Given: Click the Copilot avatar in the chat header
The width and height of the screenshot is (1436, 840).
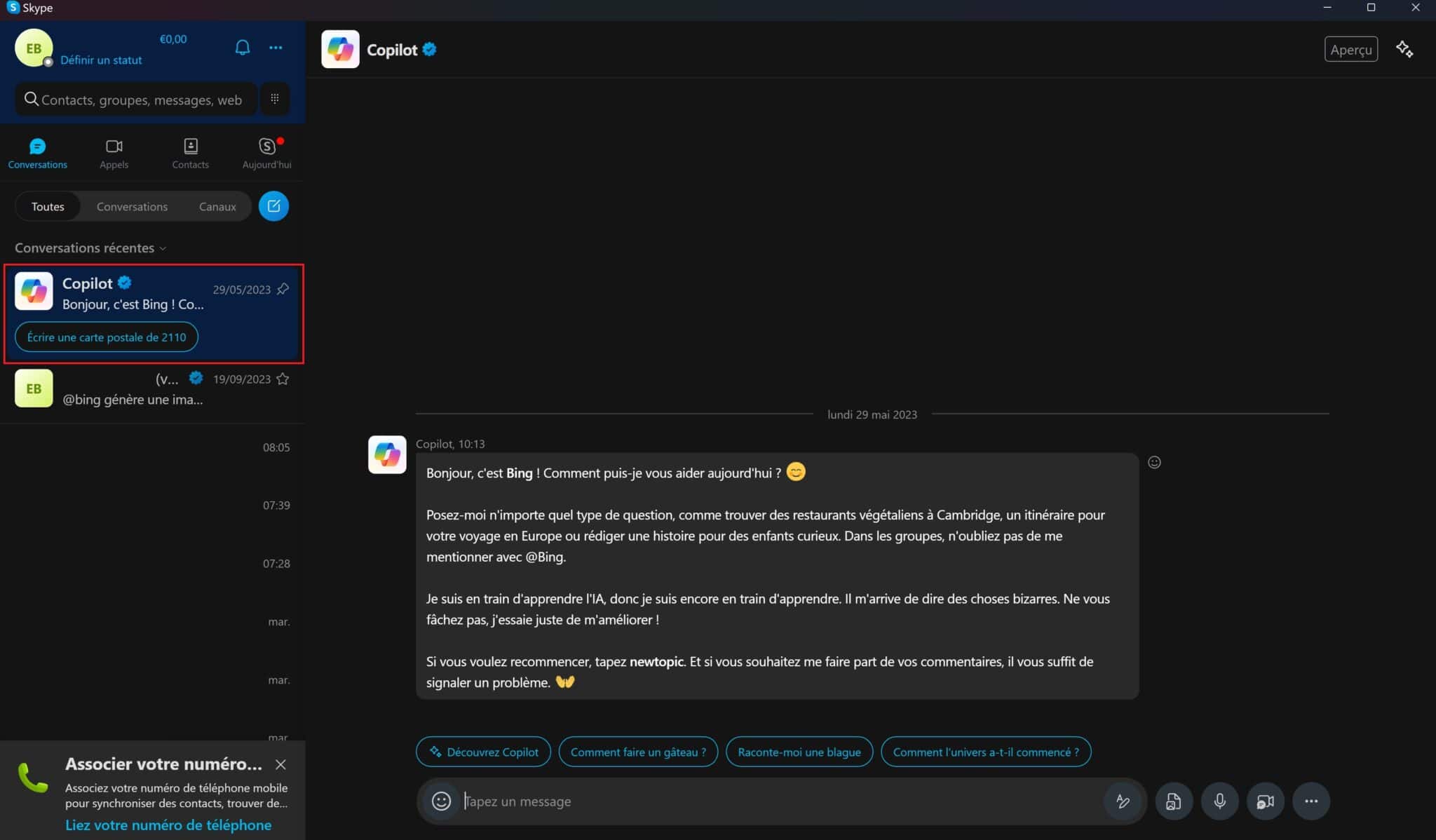Looking at the screenshot, I should pyautogui.click(x=340, y=49).
